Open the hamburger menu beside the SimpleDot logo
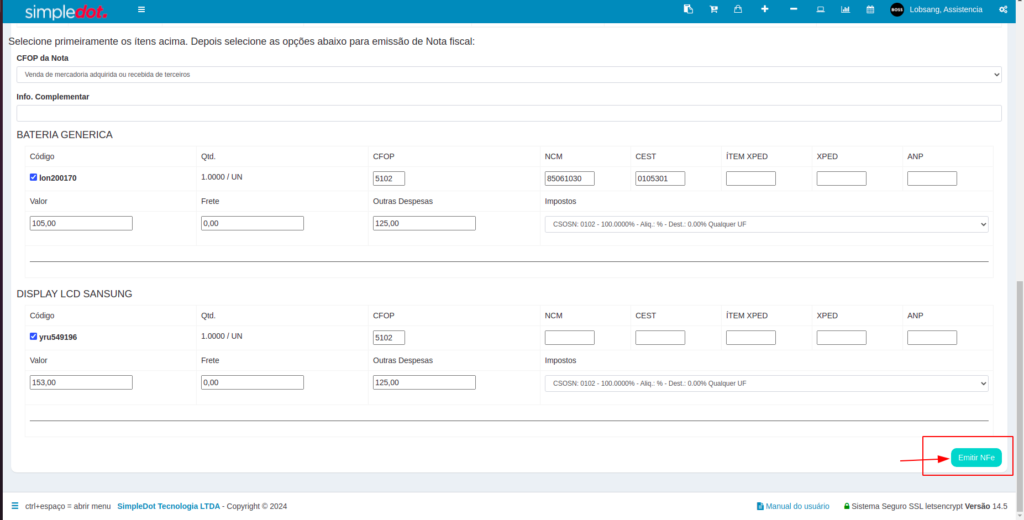1024x520 pixels. [x=141, y=10]
